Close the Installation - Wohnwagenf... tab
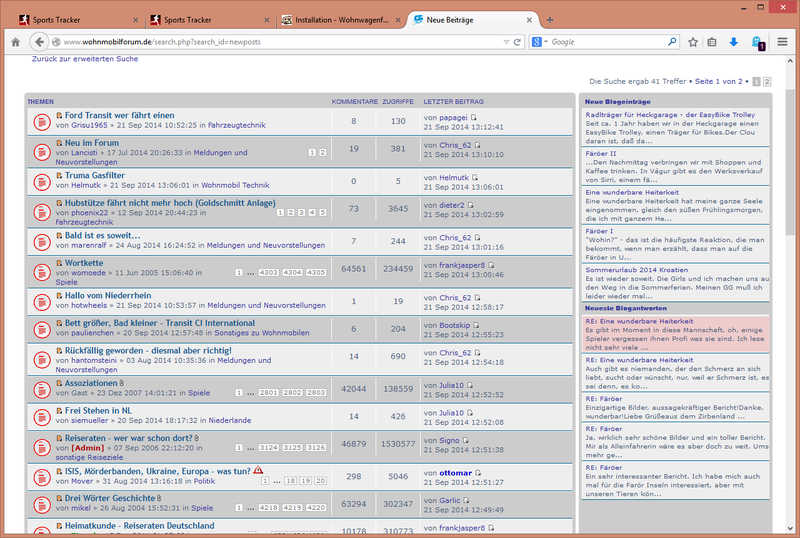This screenshot has height=538, width=800. click(x=398, y=20)
